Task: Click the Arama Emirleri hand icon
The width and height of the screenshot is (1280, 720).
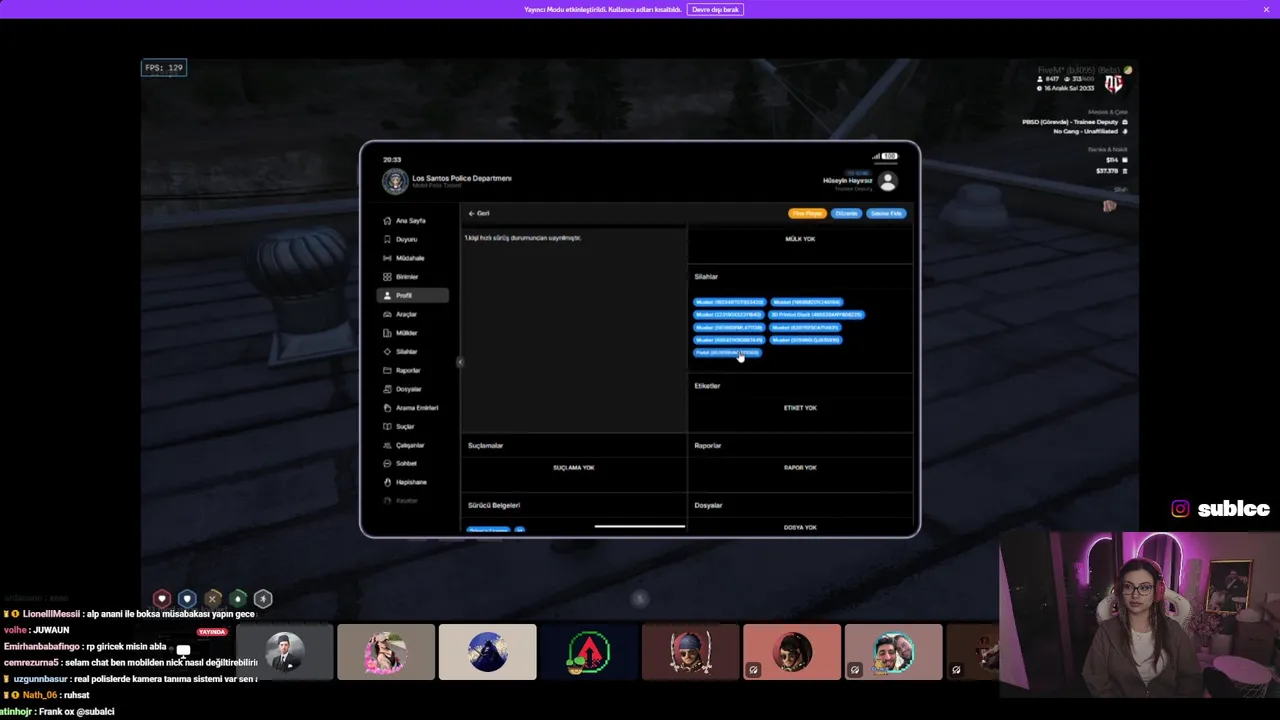Action: pyautogui.click(x=387, y=408)
